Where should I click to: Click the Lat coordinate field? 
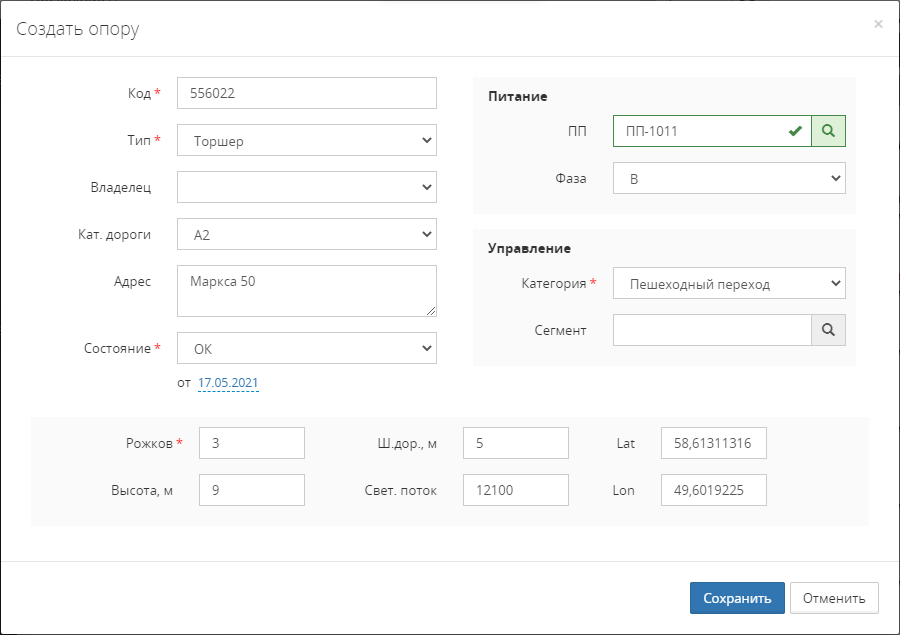pyautogui.click(x=713, y=443)
